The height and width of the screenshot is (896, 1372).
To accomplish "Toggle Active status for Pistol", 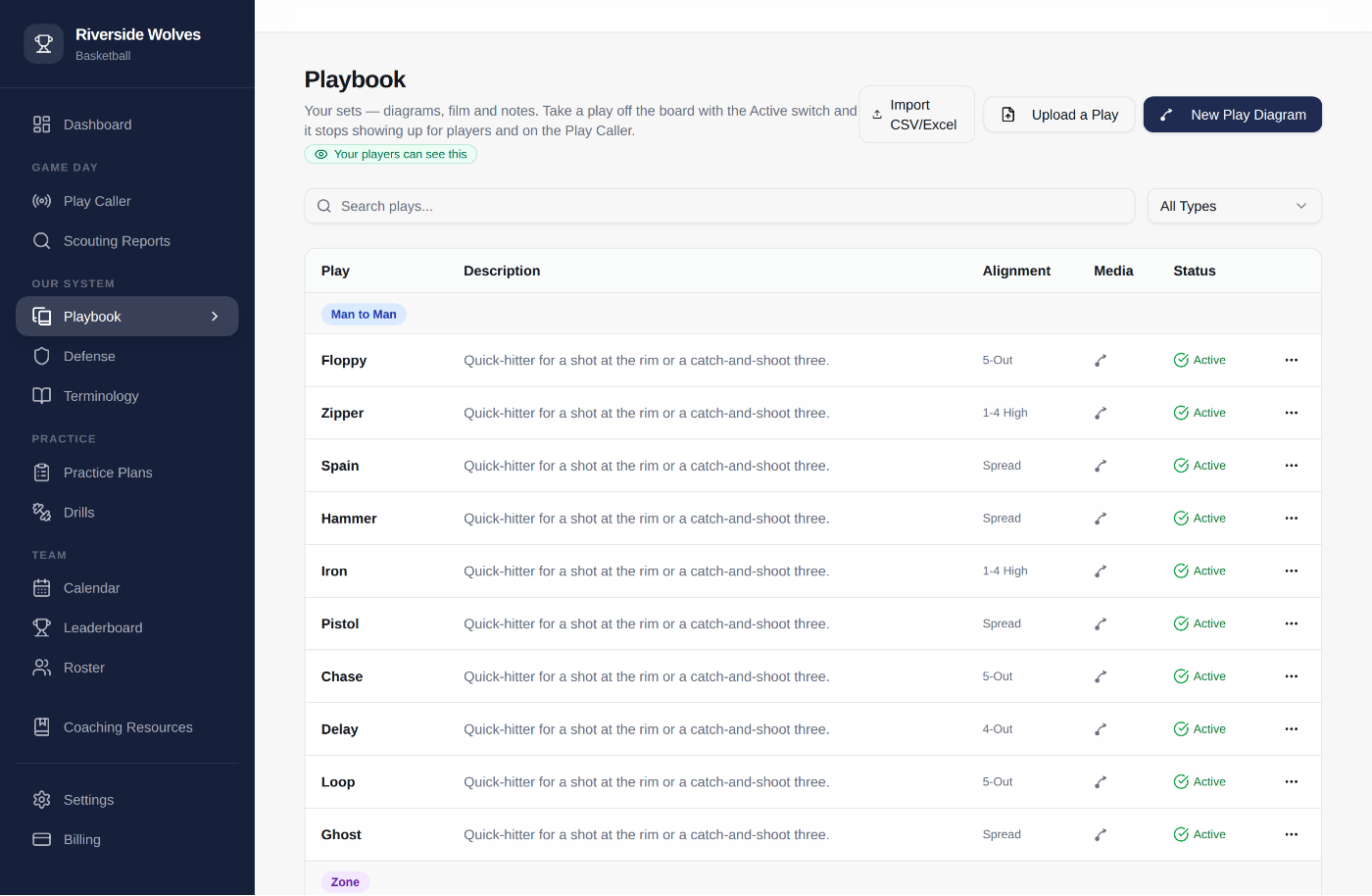I will [1200, 624].
